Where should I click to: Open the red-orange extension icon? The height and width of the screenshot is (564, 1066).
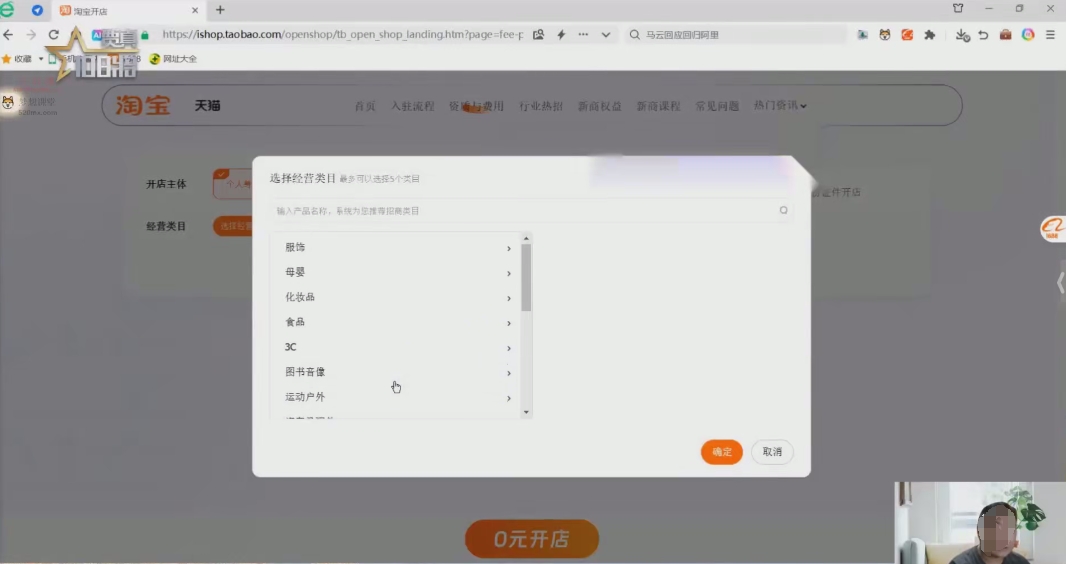[907, 35]
